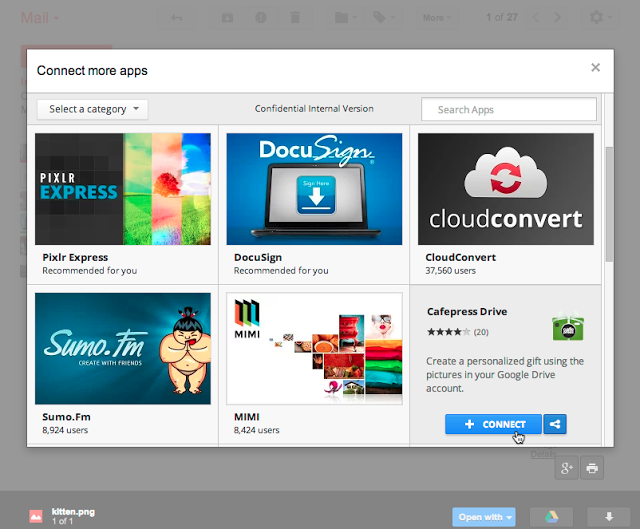This screenshot has width=640, height=529.
Task: Click the reply arrow icon in Mail toolbar
Action: tap(176, 18)
